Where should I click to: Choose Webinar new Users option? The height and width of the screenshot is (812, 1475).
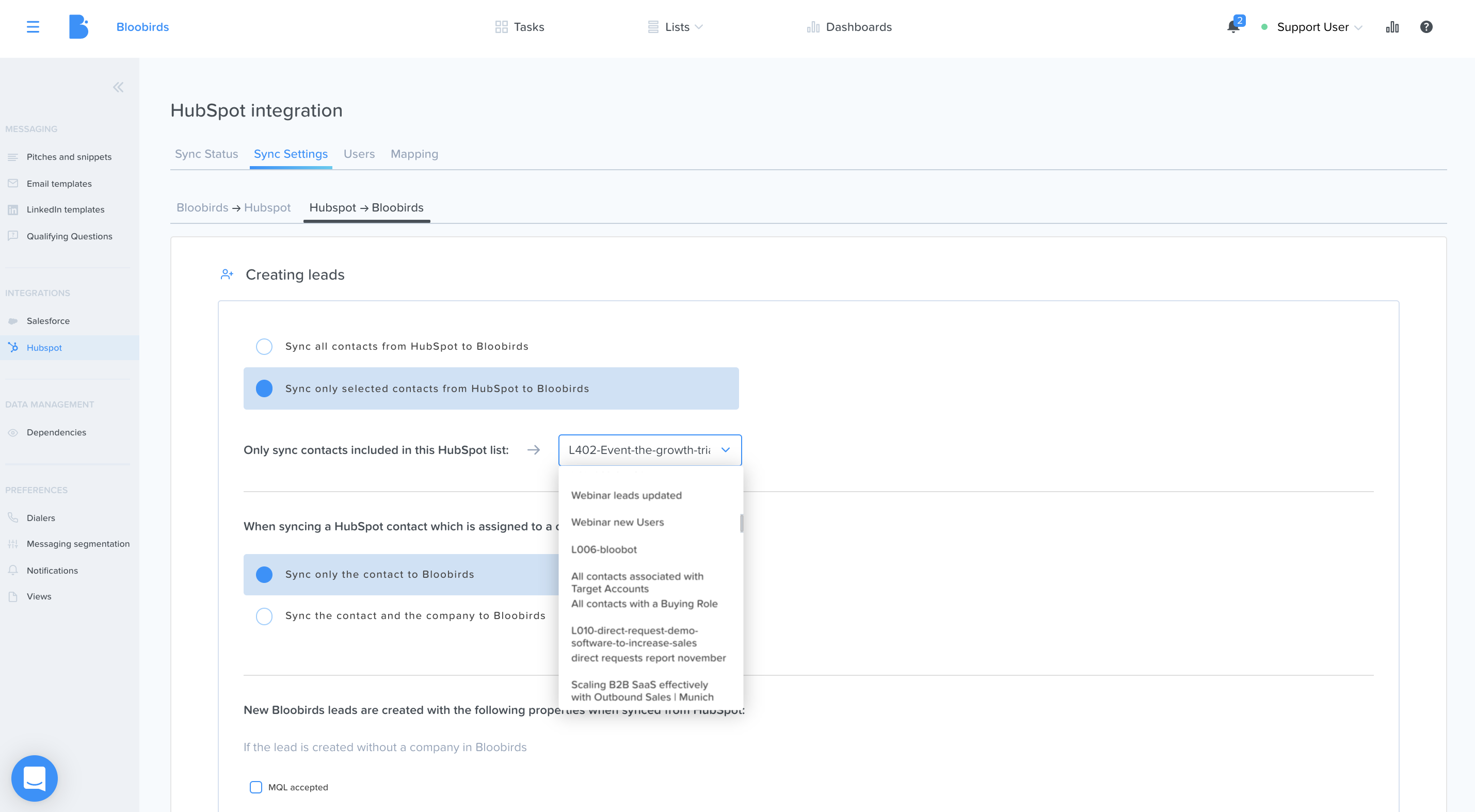click(x=617, y=522)
